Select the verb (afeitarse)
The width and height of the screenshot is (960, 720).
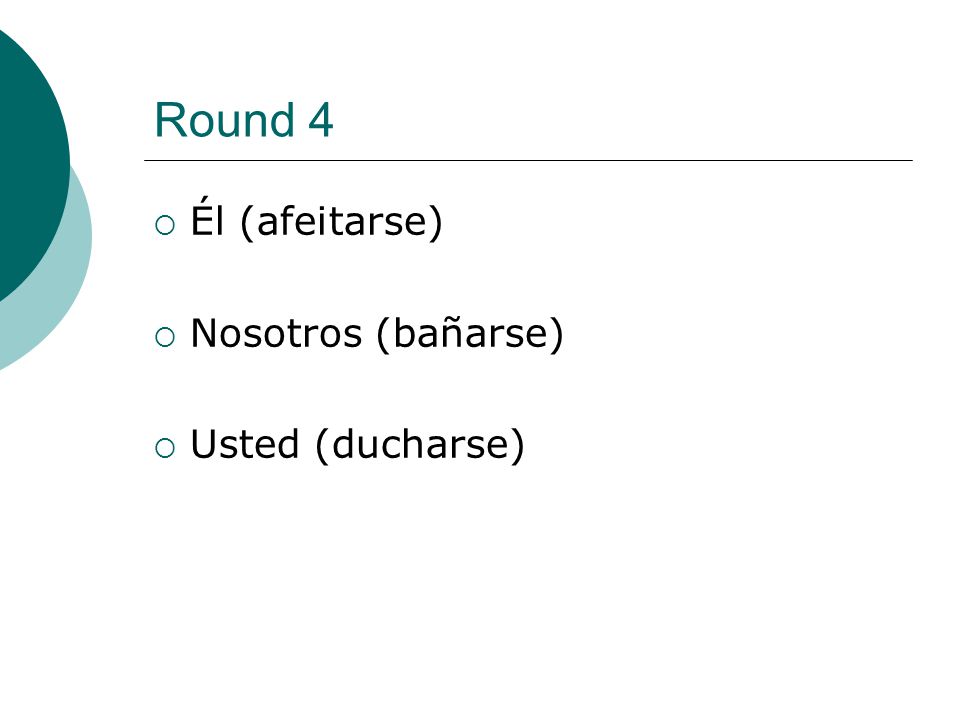[341, 222]
